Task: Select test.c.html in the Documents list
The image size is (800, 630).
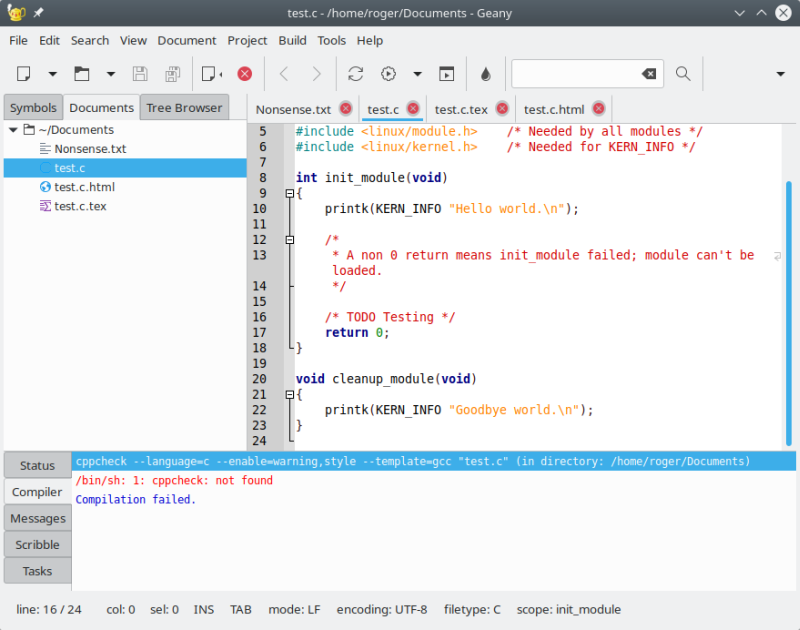Action: point(85,187)
